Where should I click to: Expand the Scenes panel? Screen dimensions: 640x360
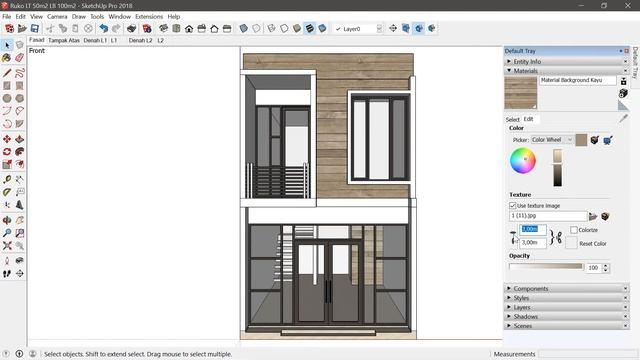pos(509,326)
